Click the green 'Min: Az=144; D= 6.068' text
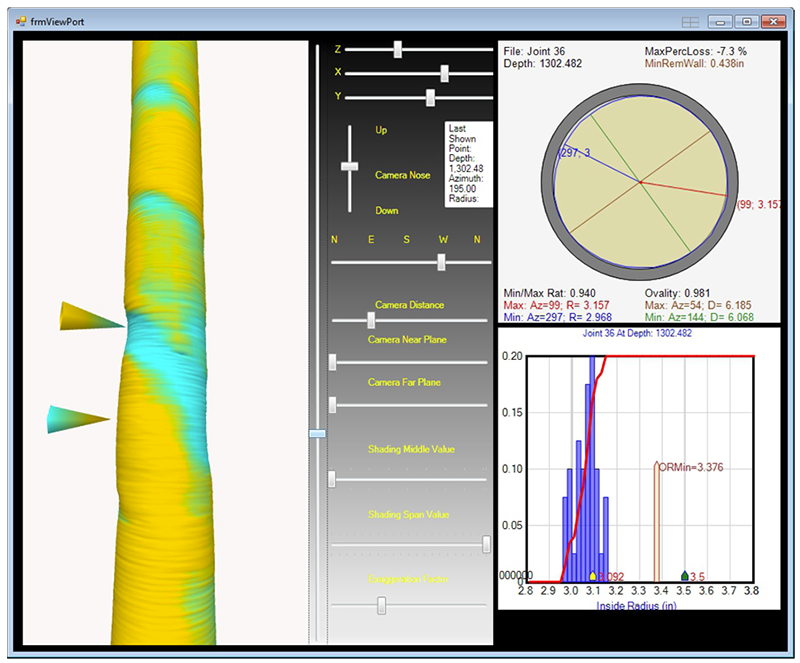 (699, 317)
